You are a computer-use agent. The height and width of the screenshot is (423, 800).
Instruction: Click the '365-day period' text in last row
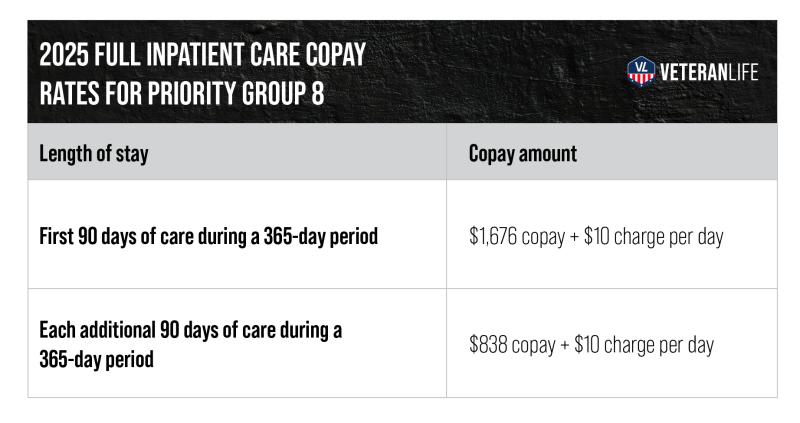coord(96,359)
